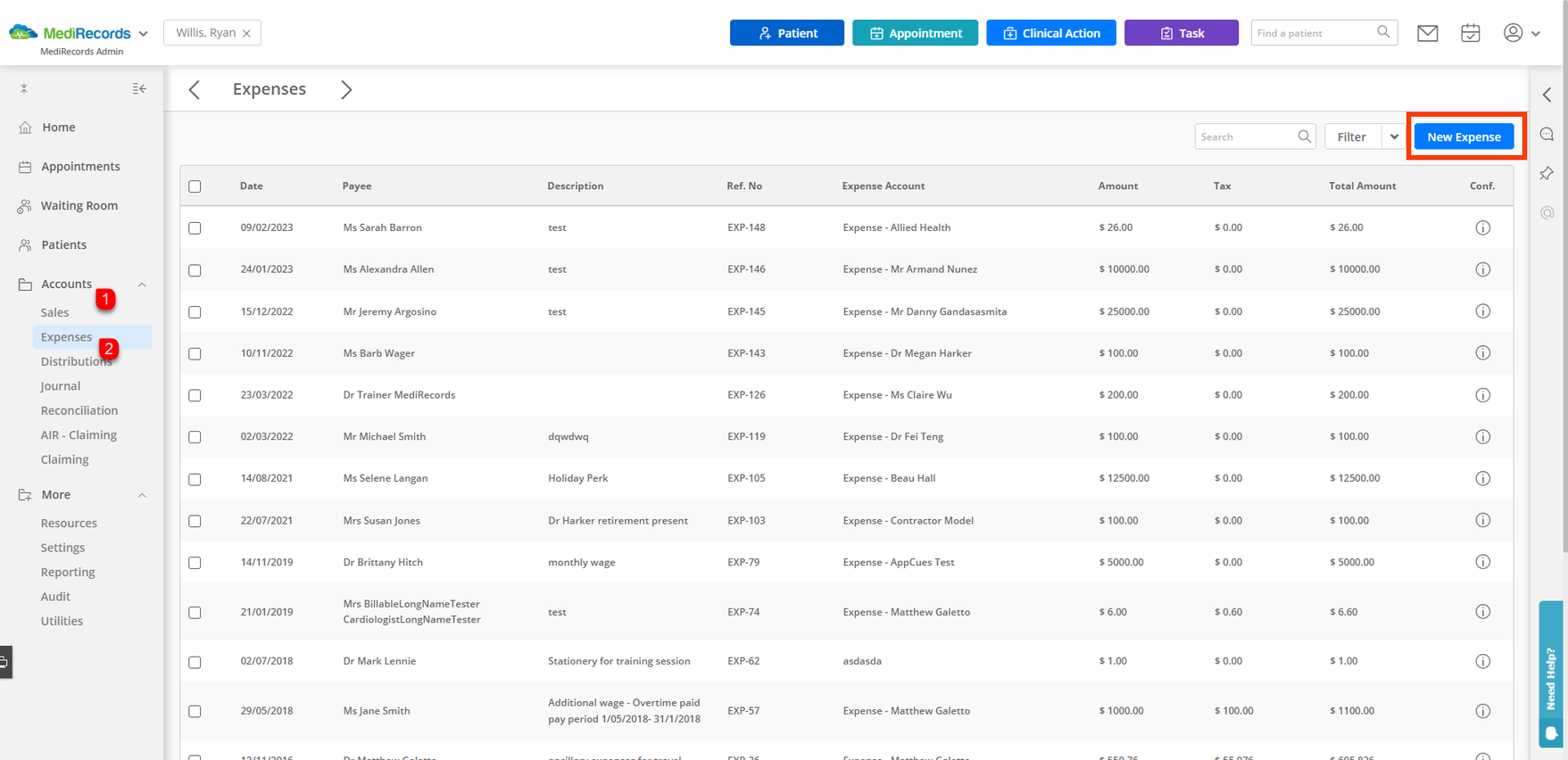View info icon for EXP-148 row

[x=1482, y=227]
